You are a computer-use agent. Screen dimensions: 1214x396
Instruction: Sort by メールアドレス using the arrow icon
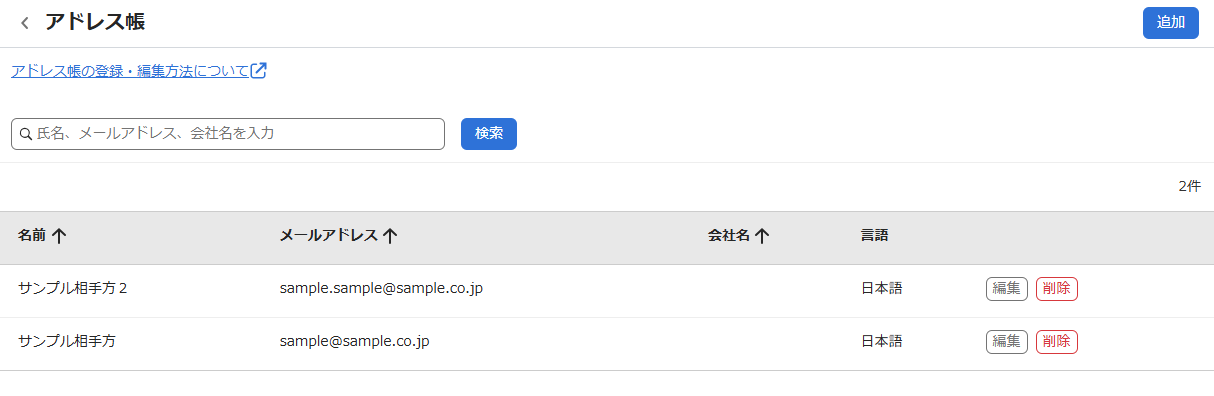click(x=390, y=236)
